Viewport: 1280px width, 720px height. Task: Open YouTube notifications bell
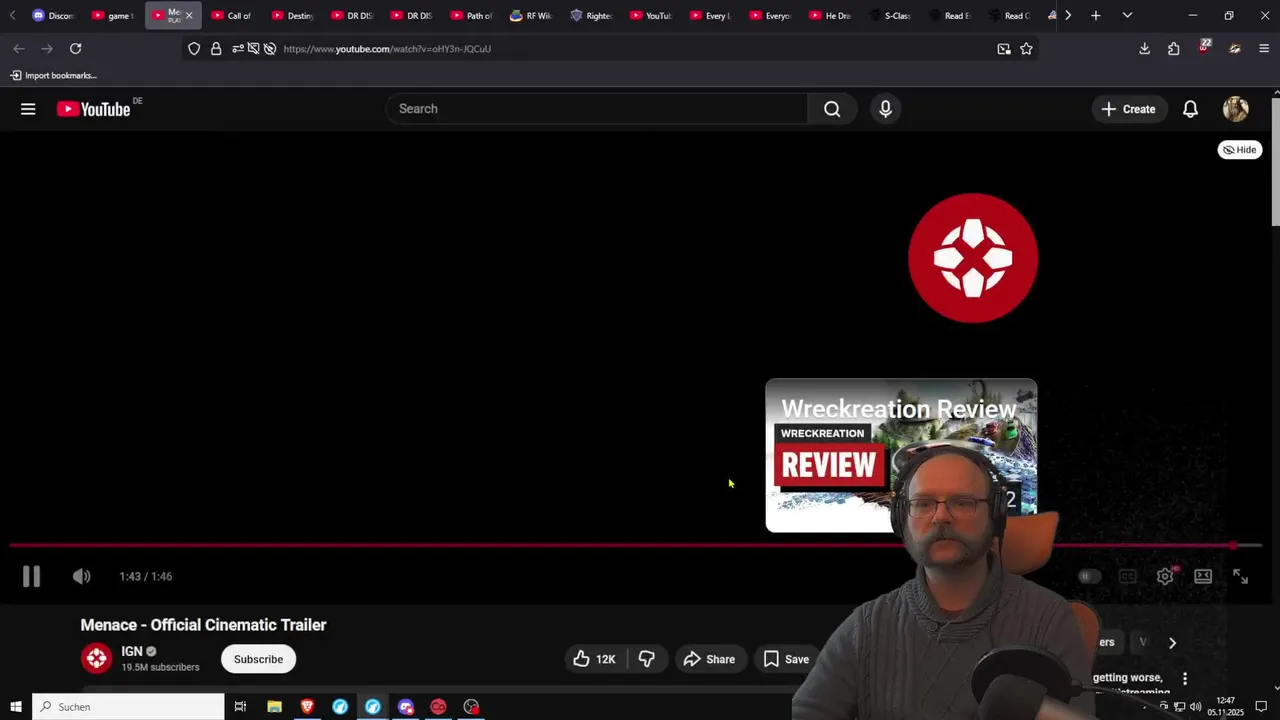[x=1190, y=109]
